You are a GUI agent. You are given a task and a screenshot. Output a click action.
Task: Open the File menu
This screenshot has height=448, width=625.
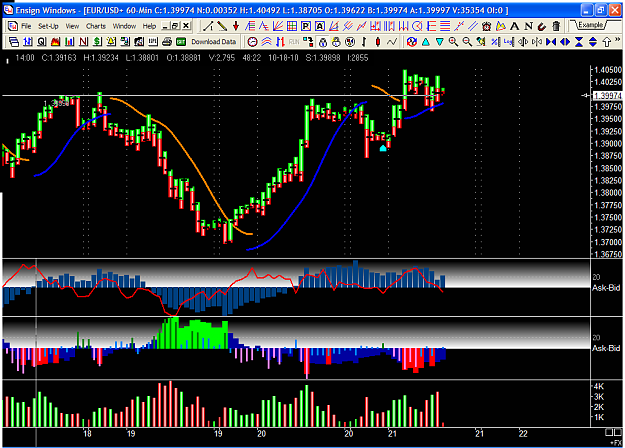(26, 26)
